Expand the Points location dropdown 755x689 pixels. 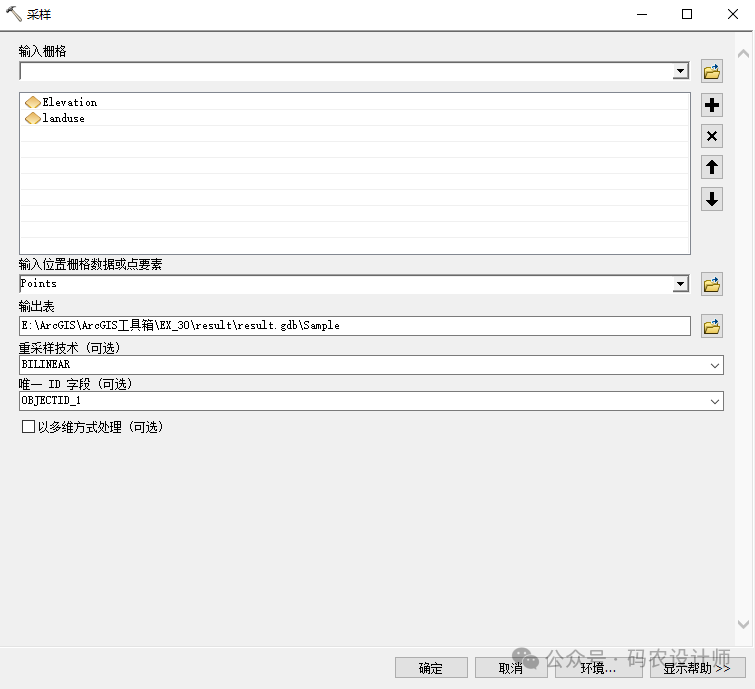click(680, 284)
